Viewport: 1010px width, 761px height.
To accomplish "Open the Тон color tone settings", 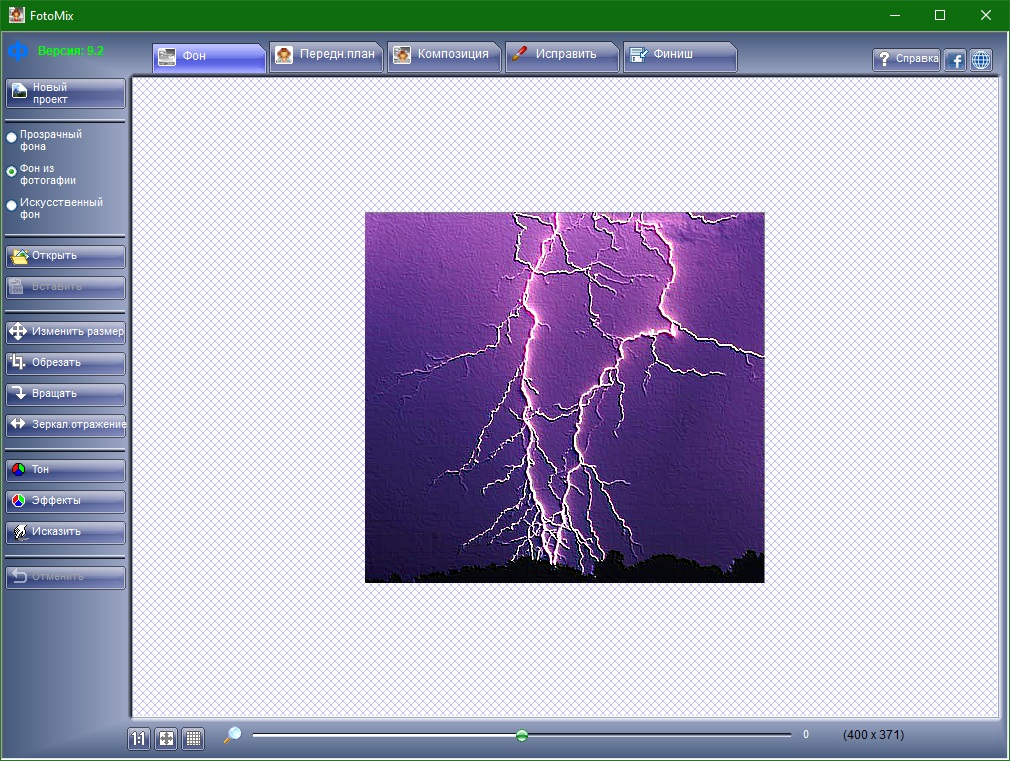I will click(x=65, y=470).
